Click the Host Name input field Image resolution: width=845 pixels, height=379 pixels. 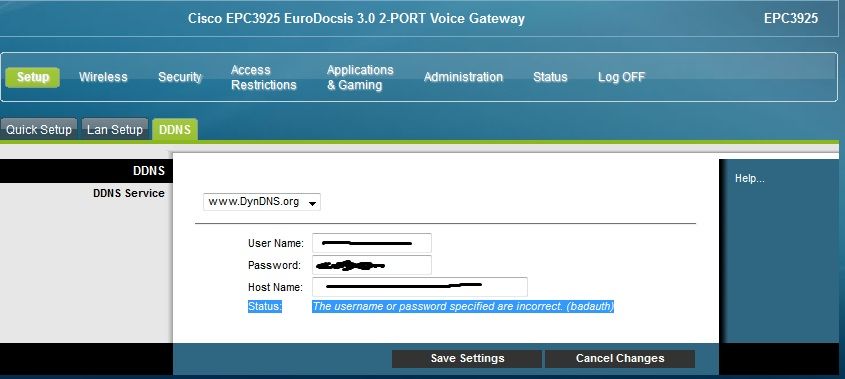pos(420,287)
